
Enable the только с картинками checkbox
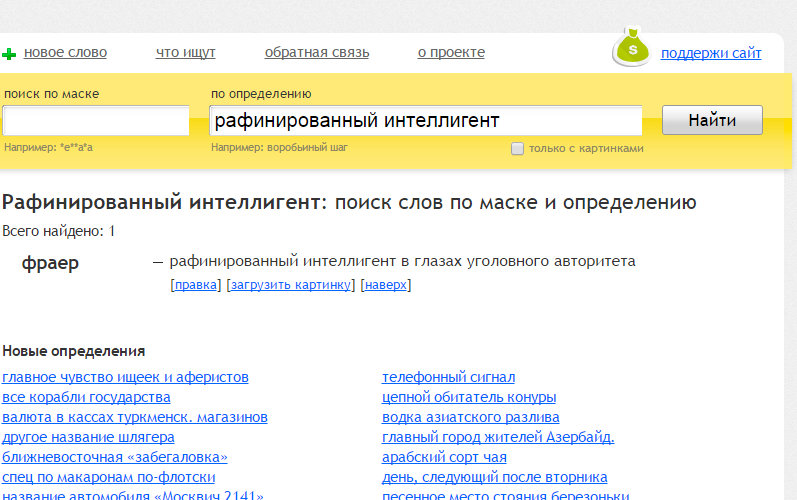click(517, 149)
